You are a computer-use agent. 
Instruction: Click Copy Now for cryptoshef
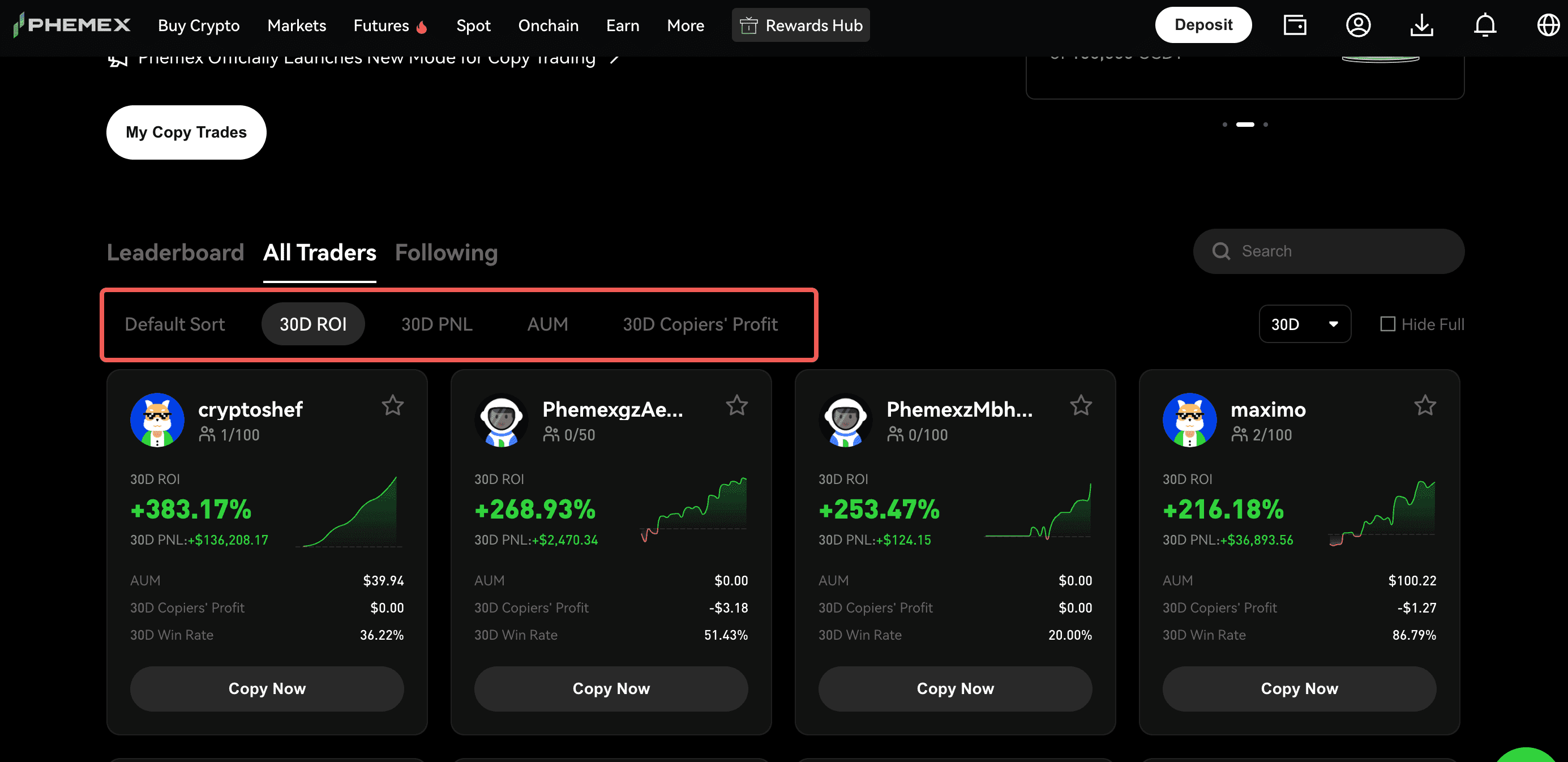[x=267, y=688]
